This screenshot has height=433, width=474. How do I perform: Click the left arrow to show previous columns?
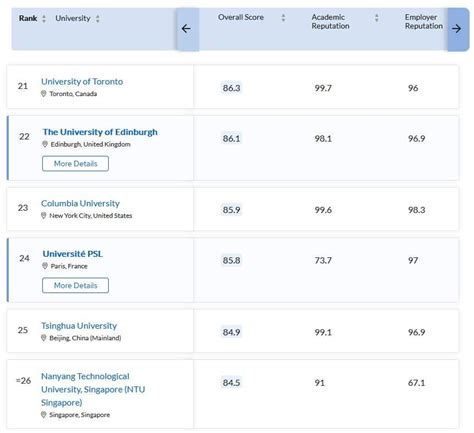(187, 29)
